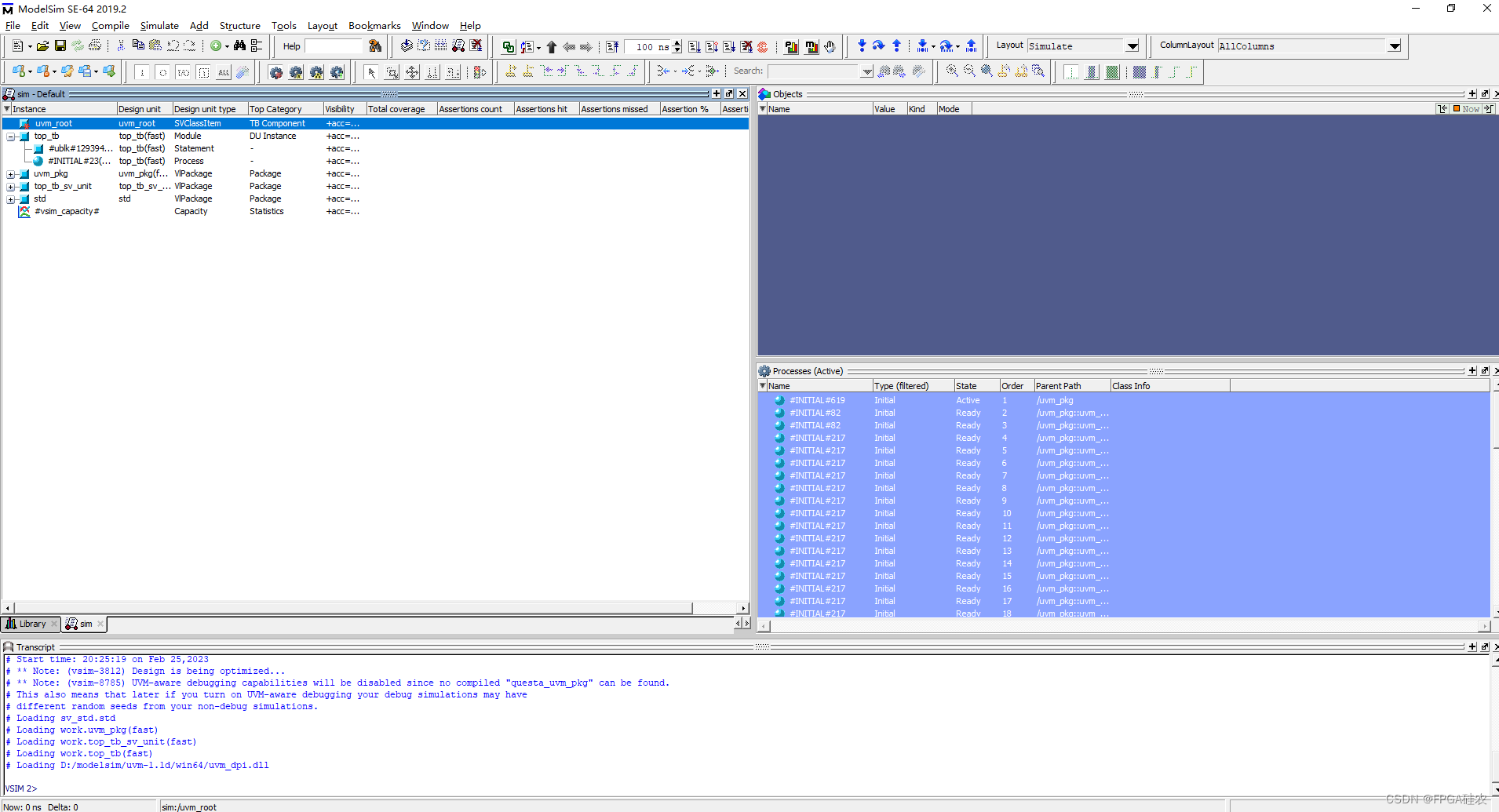Viewport: 1499px width, 812px height.
Task: Save using the floppy disk icon
Action: tap(60, 46)
